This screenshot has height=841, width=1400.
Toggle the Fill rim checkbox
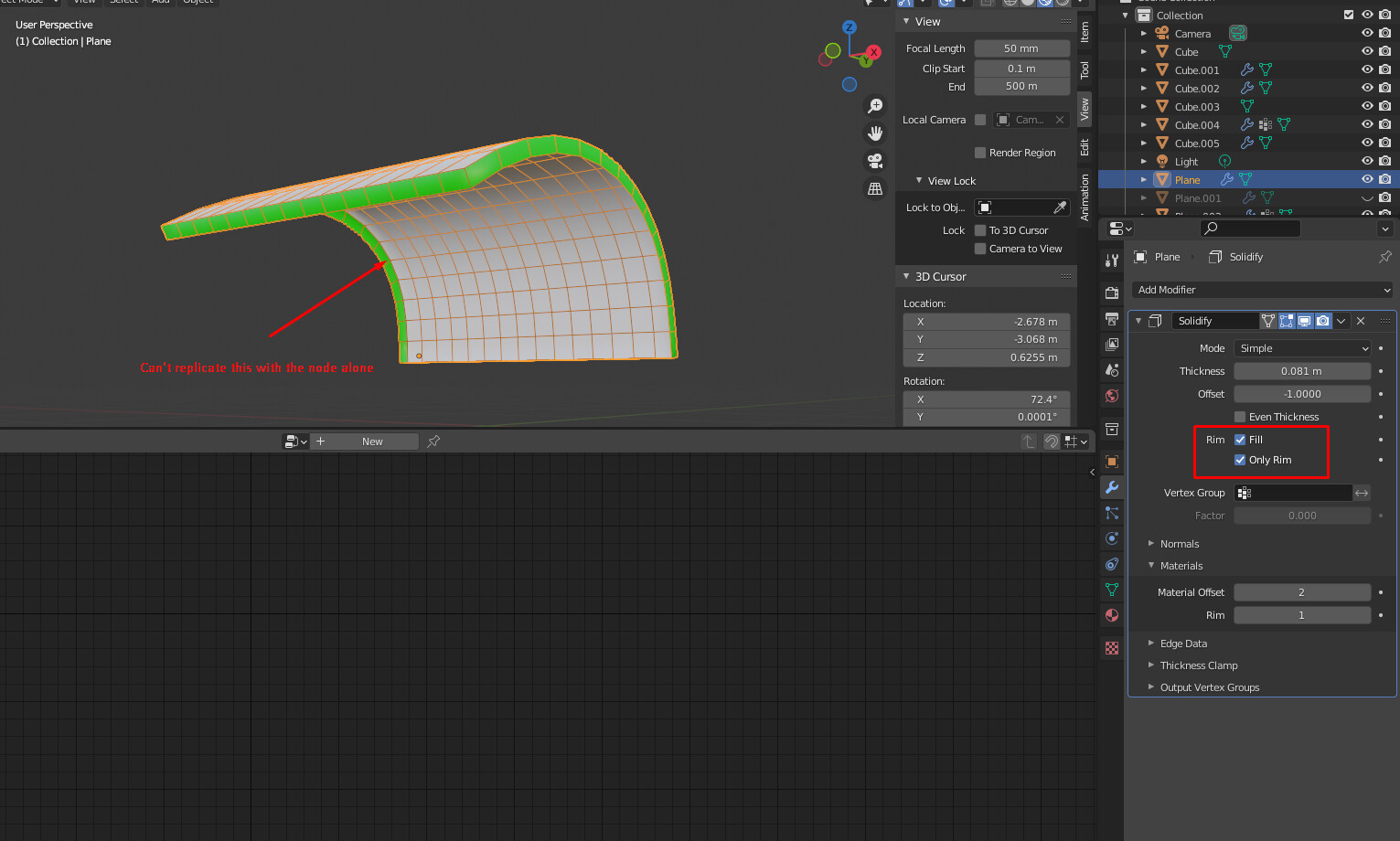(1240, 440)
